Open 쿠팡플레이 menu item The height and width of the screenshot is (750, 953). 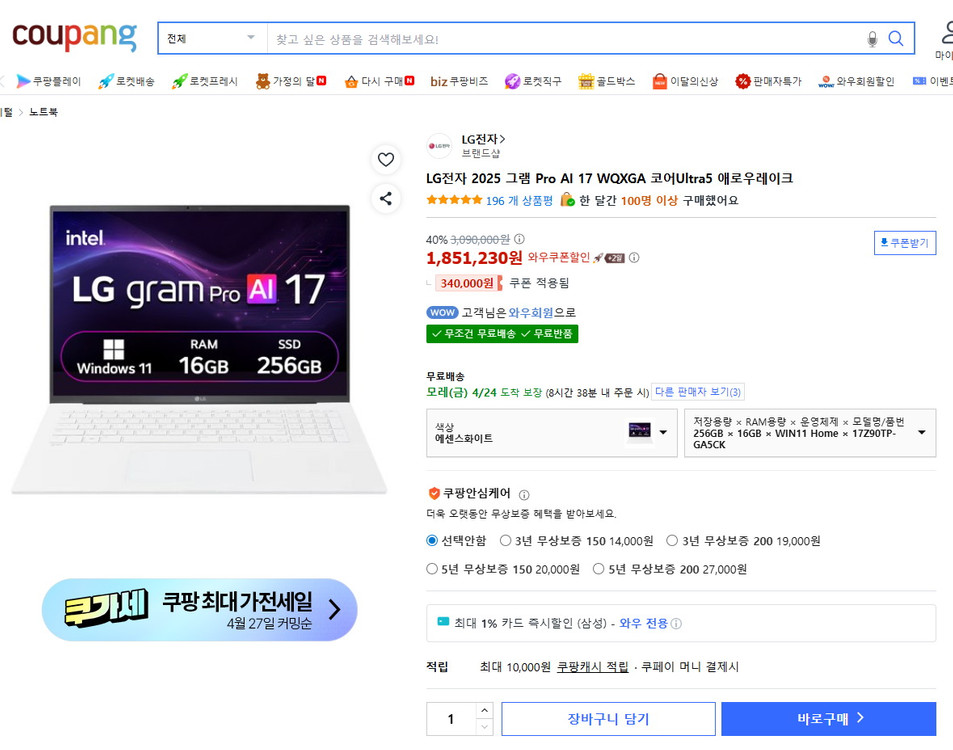point(49,81)
